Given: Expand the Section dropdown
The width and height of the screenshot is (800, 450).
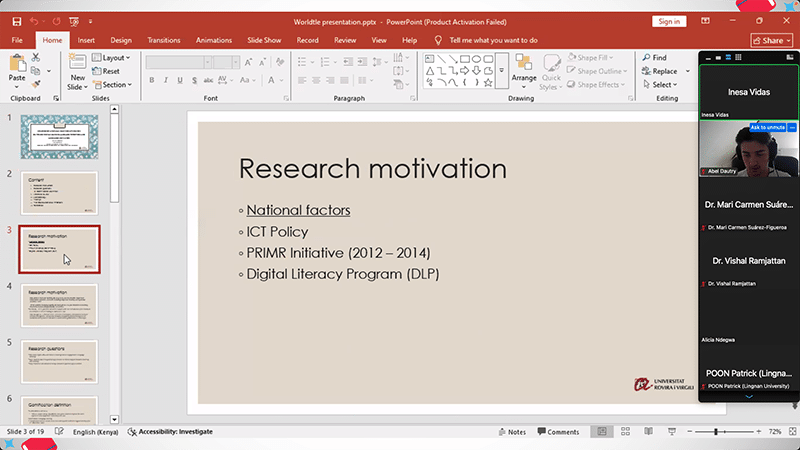Looking at the screenshot, I should (114, 85).
